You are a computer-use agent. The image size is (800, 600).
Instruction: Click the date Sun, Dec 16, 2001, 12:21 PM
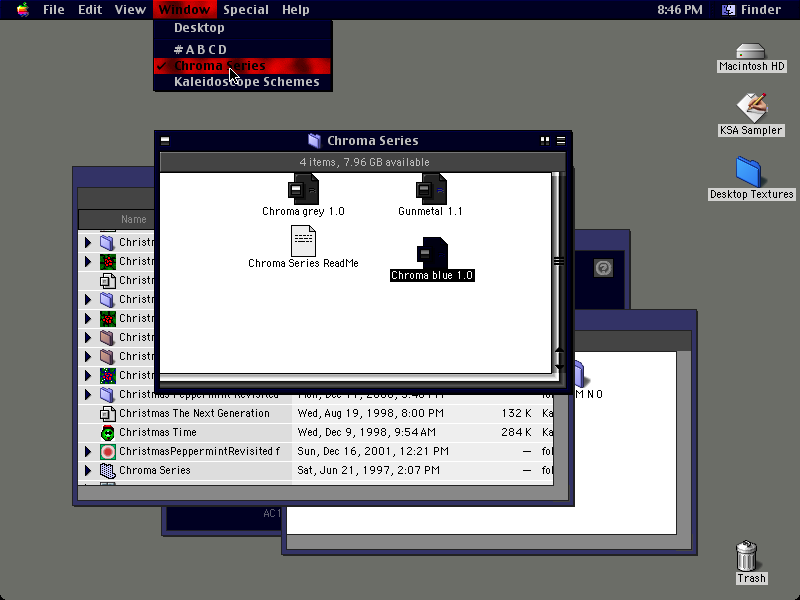373,452
